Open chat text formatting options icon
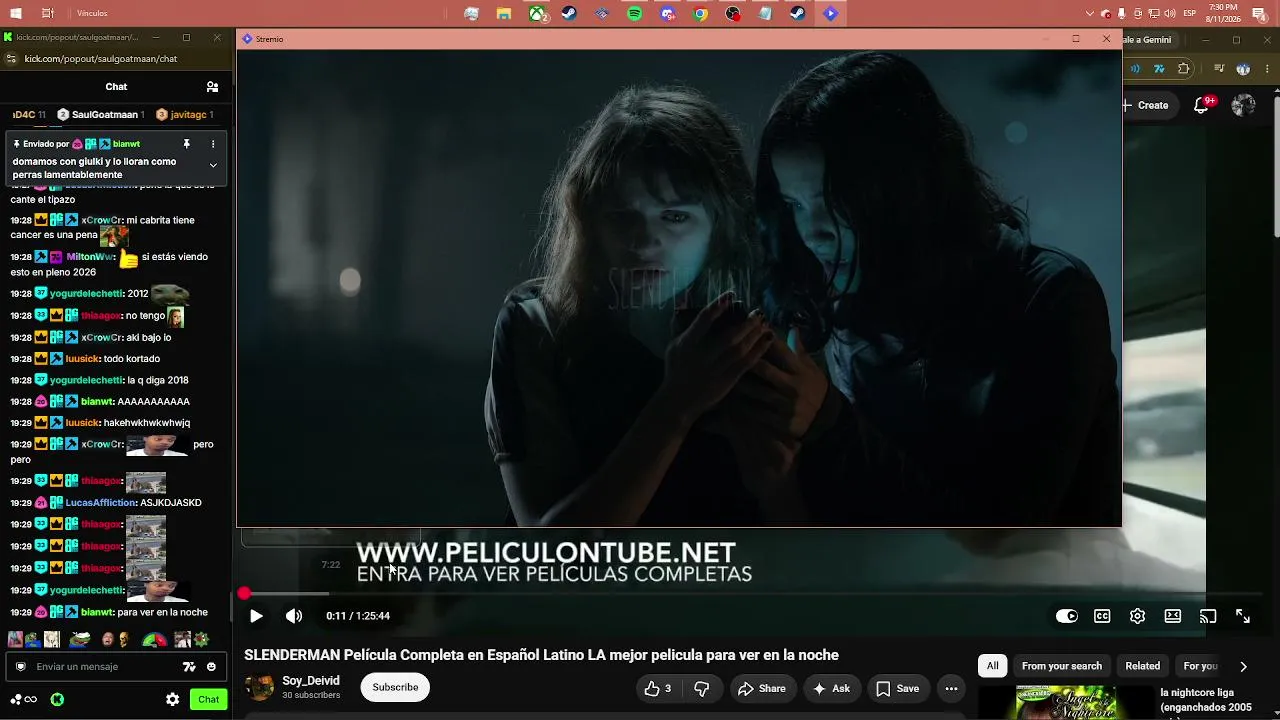Image resolution: width=1280 pixels, height=720 pixels. click(x=189, y=667)
